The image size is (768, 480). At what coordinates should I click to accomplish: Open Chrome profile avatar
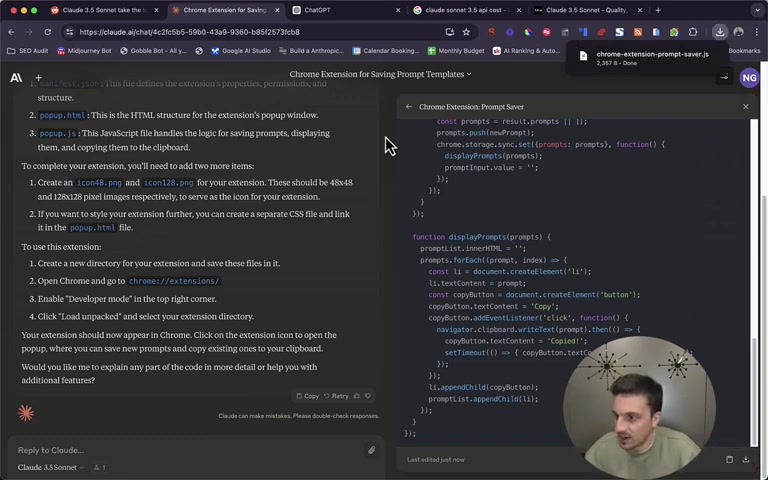pyautogui.click(x=738, y=32)
